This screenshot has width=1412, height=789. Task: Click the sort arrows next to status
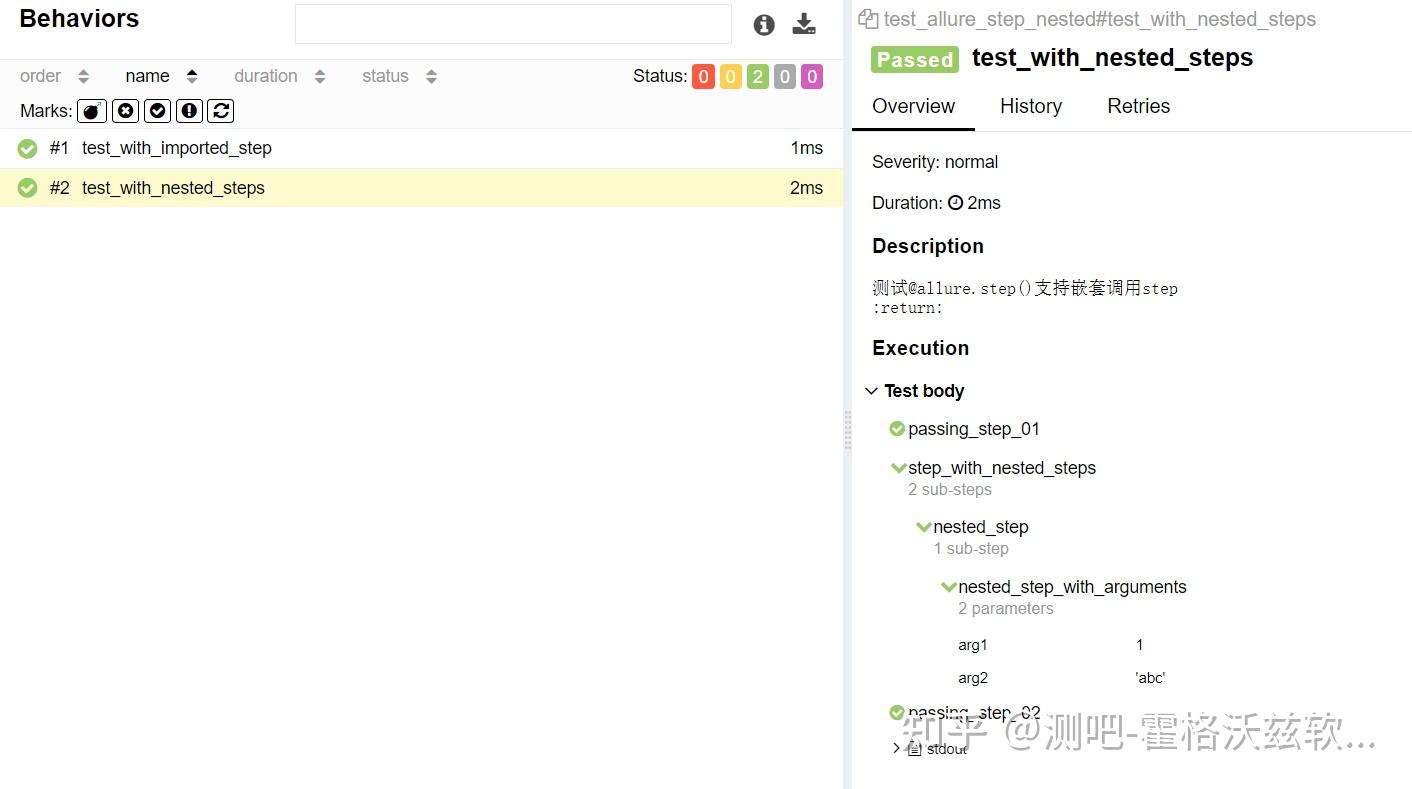[x=431, y=77]
